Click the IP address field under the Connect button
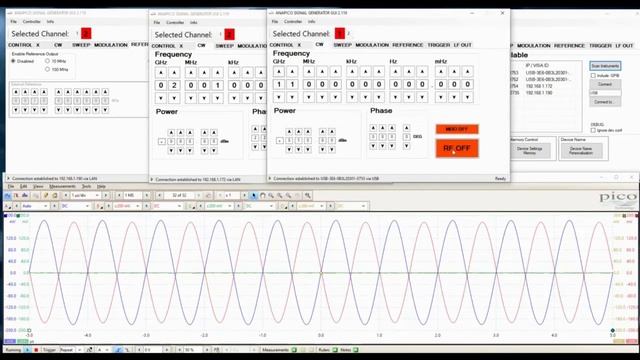This screenshot has width=640, height=360. pyautogui.click(x=605, y=93)
